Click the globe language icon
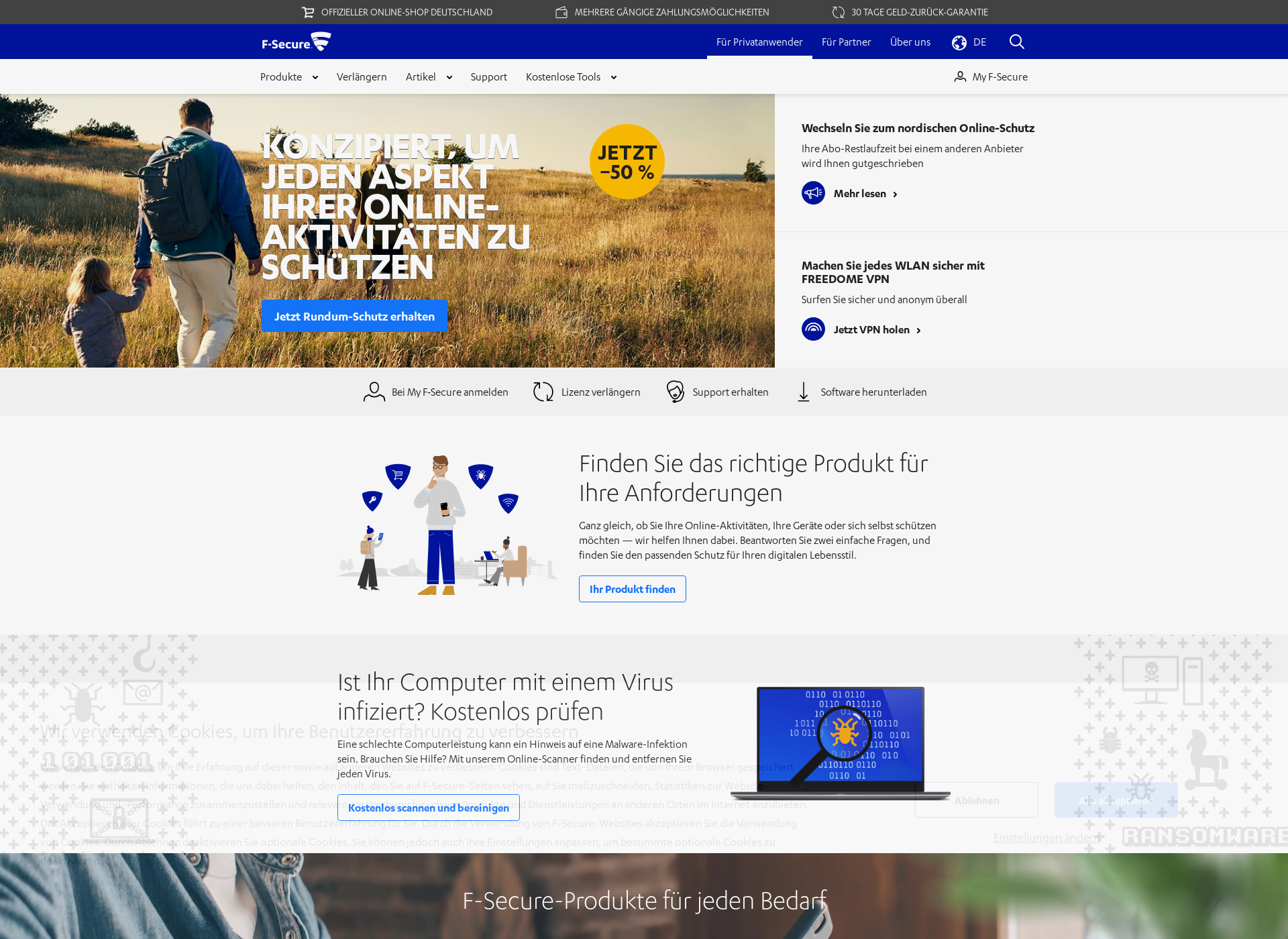 pyautogui.click(x=959, y=42)
